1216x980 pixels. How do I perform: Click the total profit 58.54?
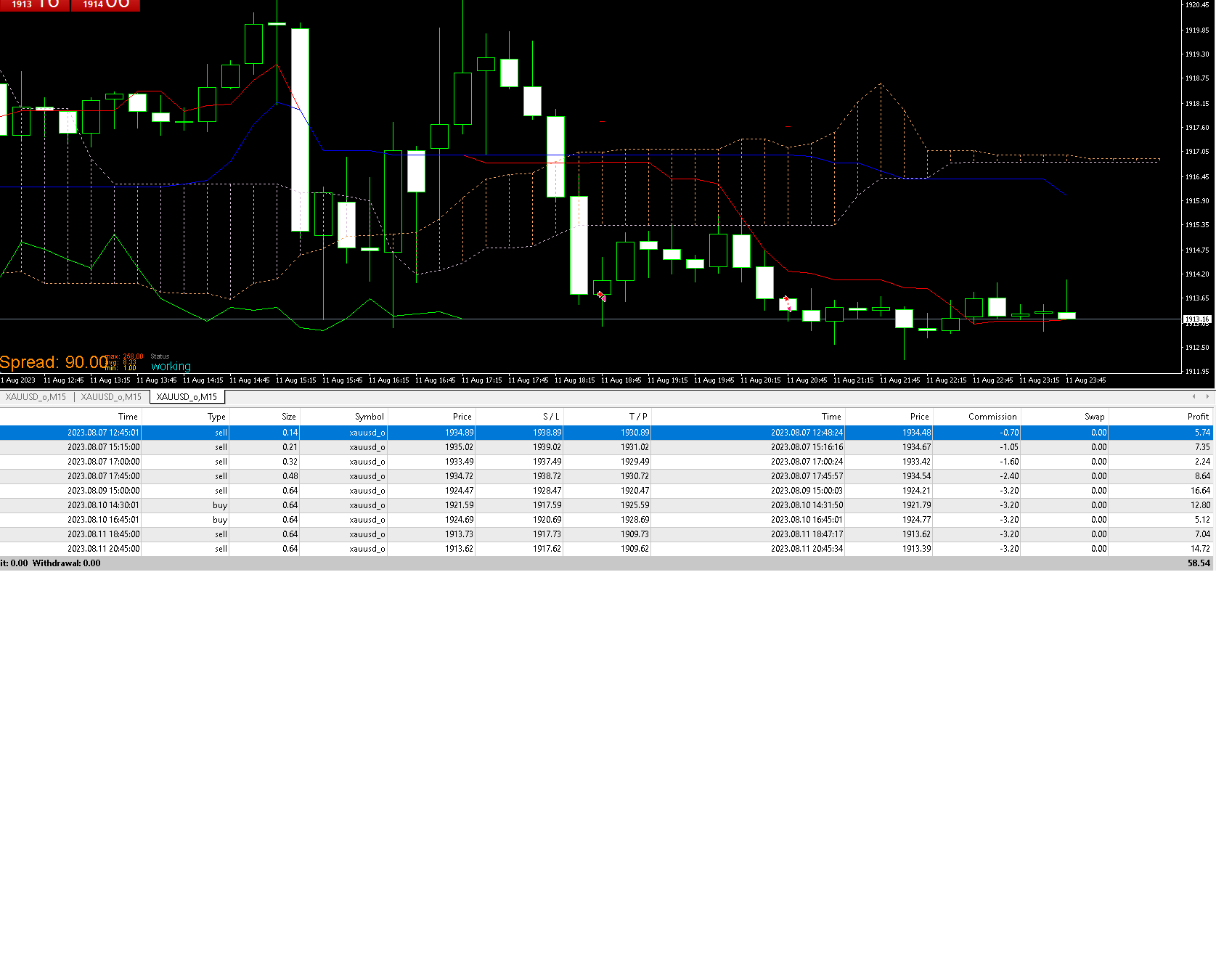coord(1199,563)
